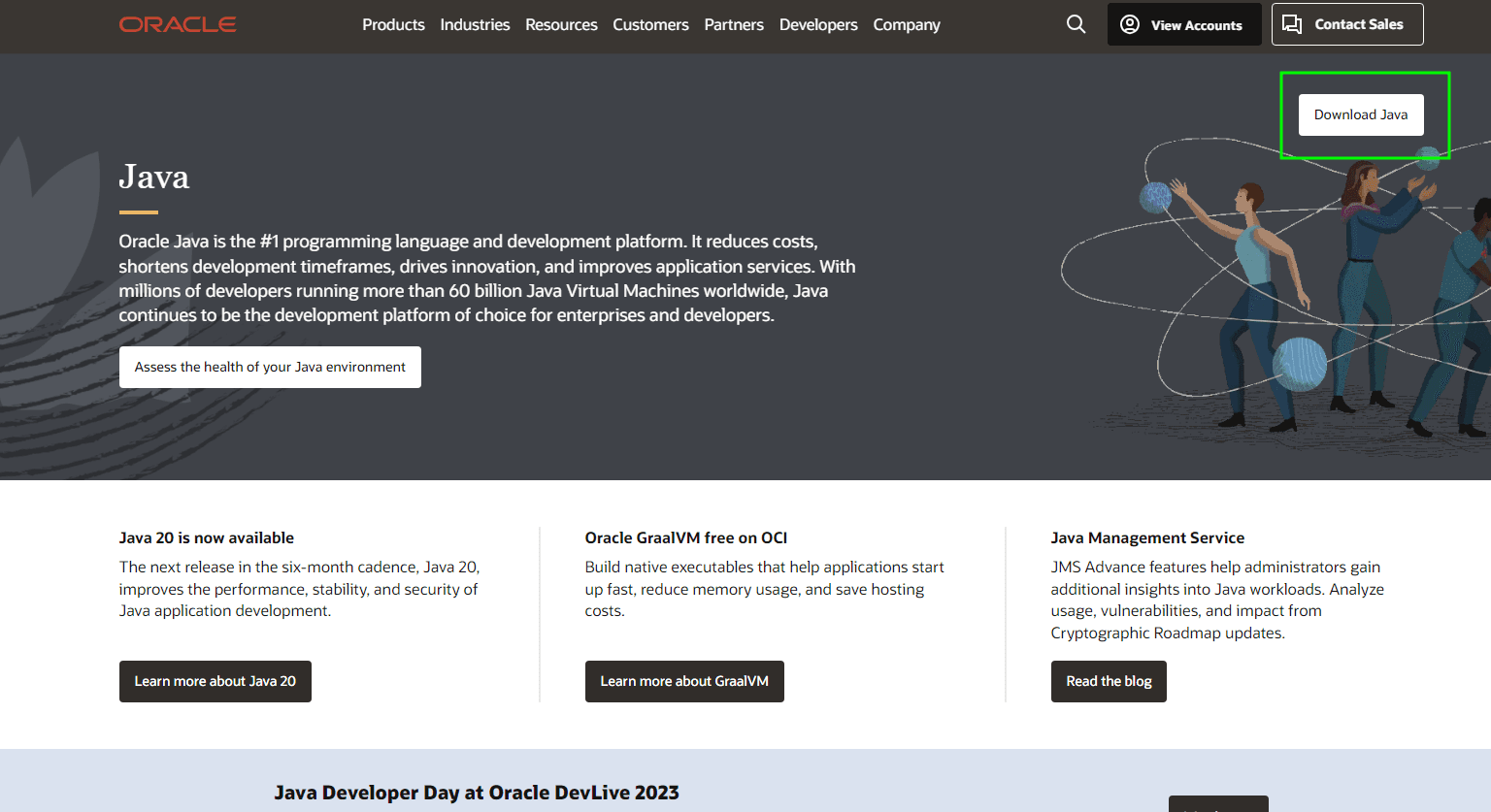Image resolution: width=1491 pixels, height=812 pixels.
Task: Click the View Accounts user icon
Action: click(1130, 24)
